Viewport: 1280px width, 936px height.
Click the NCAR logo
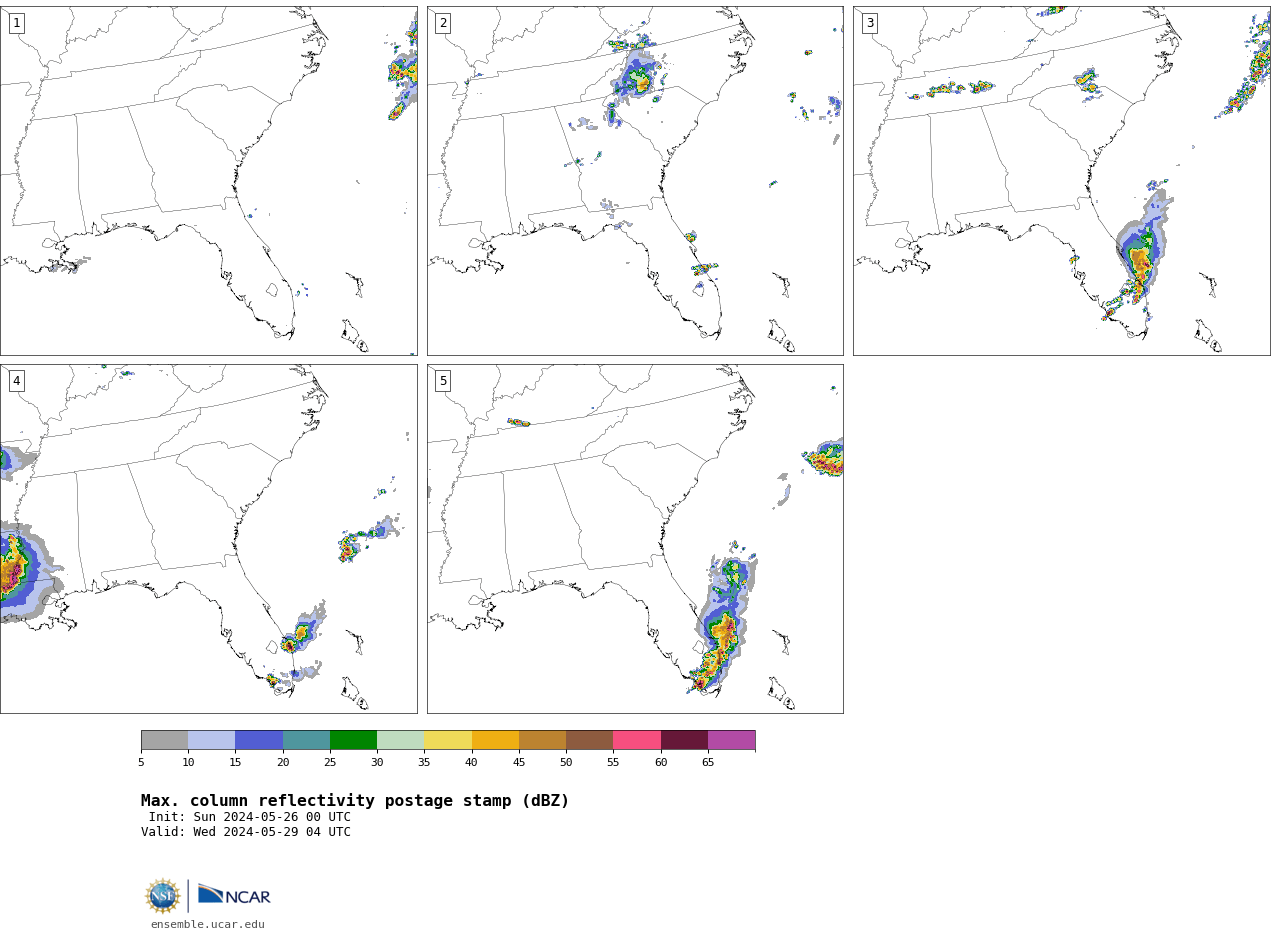point(234,895)
